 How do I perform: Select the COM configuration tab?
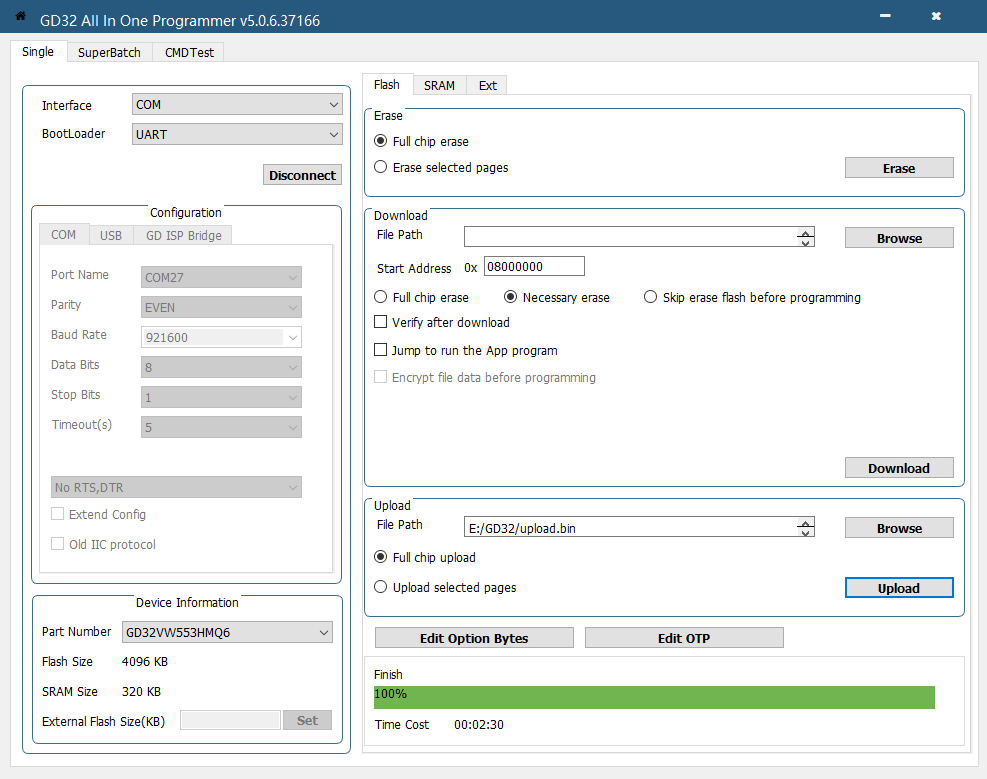click(64, 235)
